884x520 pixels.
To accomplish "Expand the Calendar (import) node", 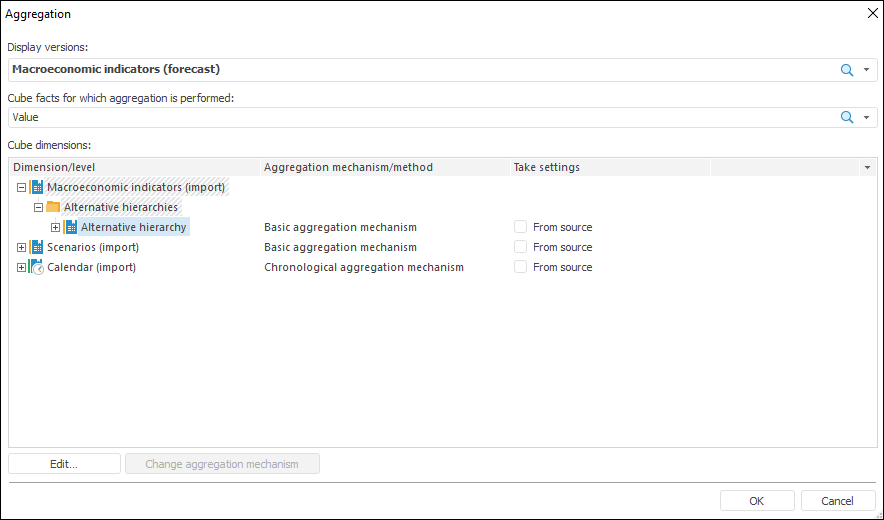I will click(21, 267).
